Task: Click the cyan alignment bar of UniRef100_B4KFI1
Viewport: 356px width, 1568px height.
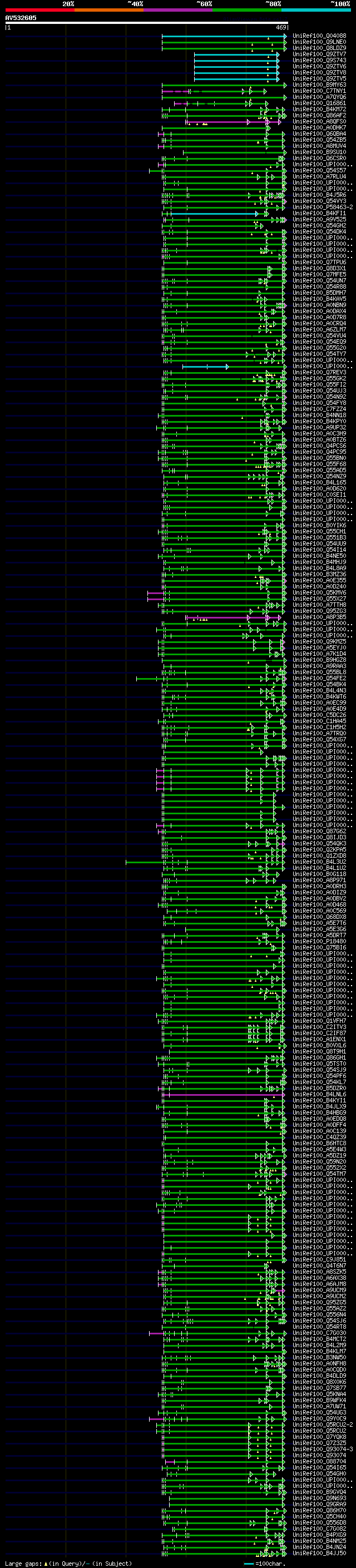Action: click(x=214, y=214)
